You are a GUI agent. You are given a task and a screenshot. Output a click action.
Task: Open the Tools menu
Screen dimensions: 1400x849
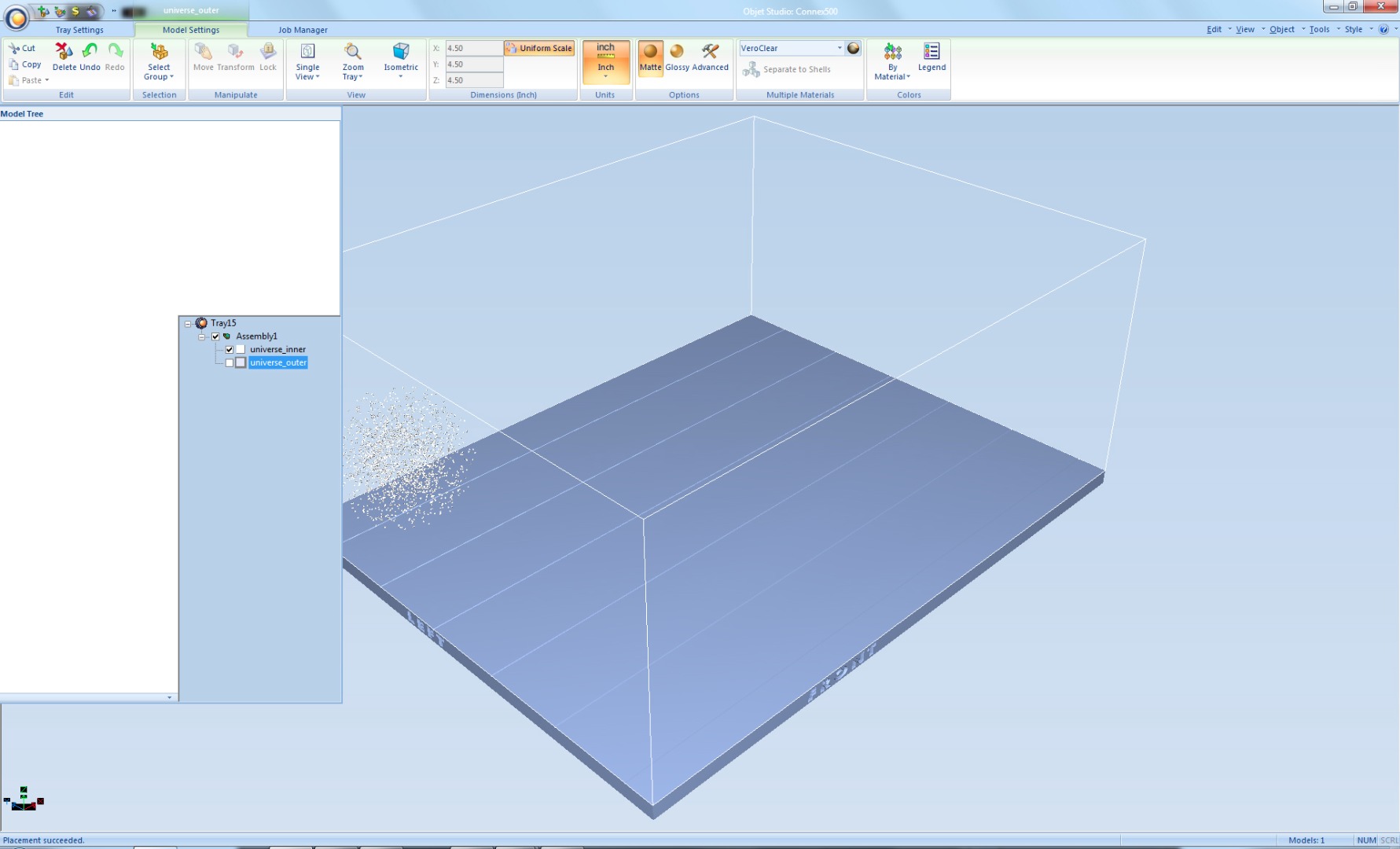1319,29
